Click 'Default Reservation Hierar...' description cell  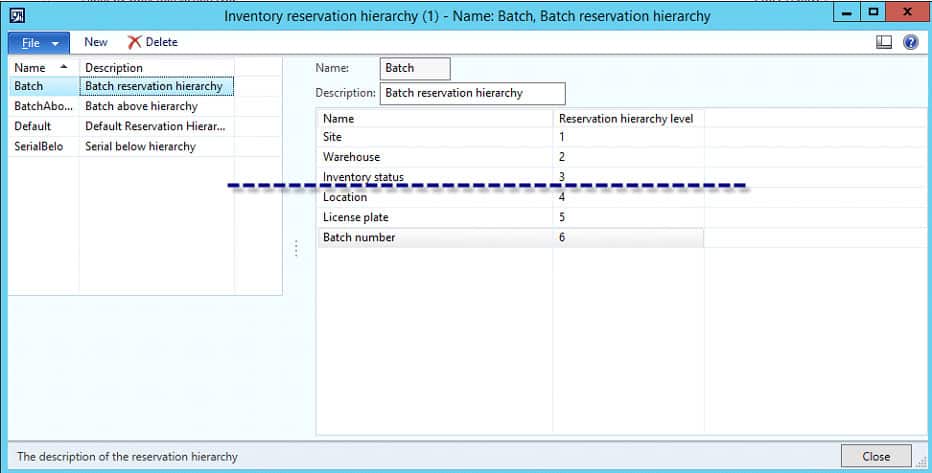pyautogui.click(x=156, y=127)
